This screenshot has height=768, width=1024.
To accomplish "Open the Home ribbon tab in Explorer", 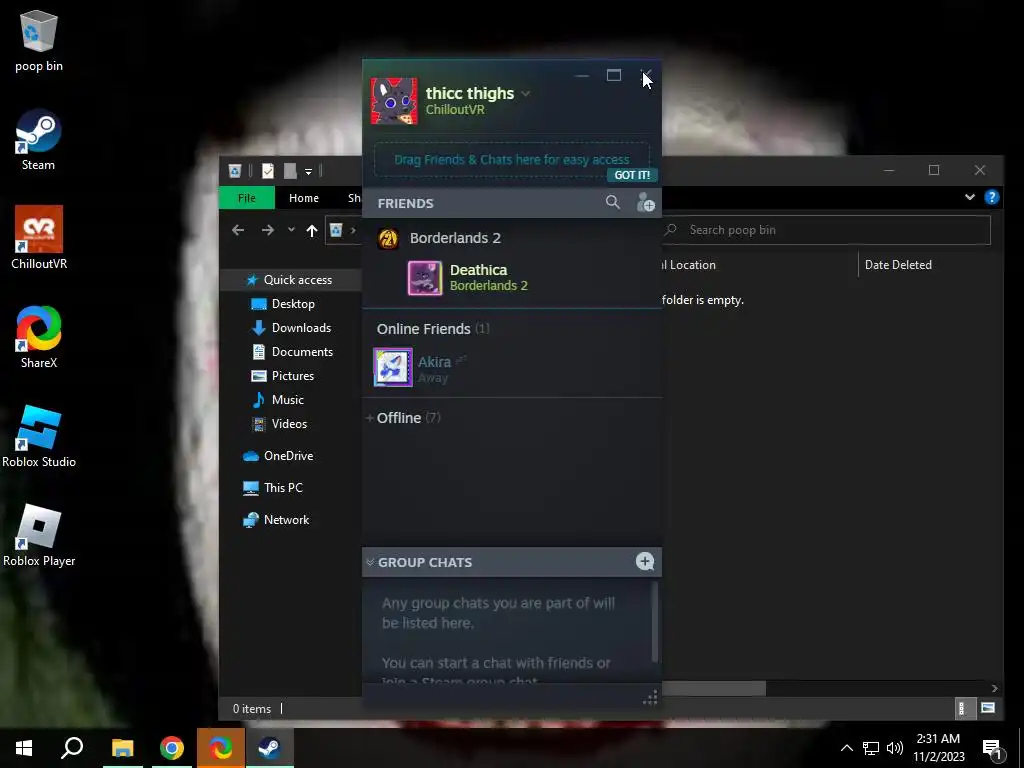I will point(304,198).
